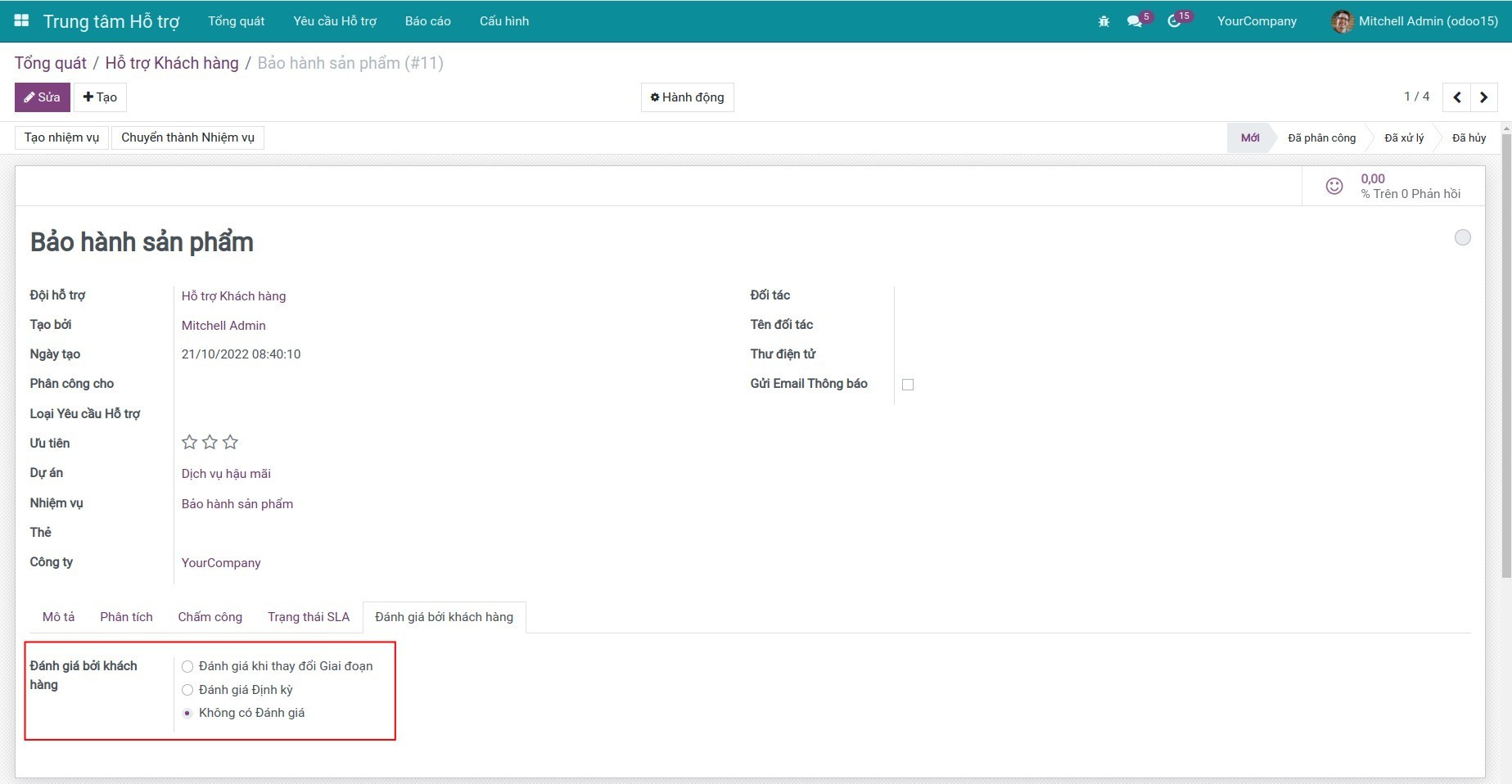Expand the Cấu hình menu
Screen dimensions: 1512x784
tap(503, 21)
